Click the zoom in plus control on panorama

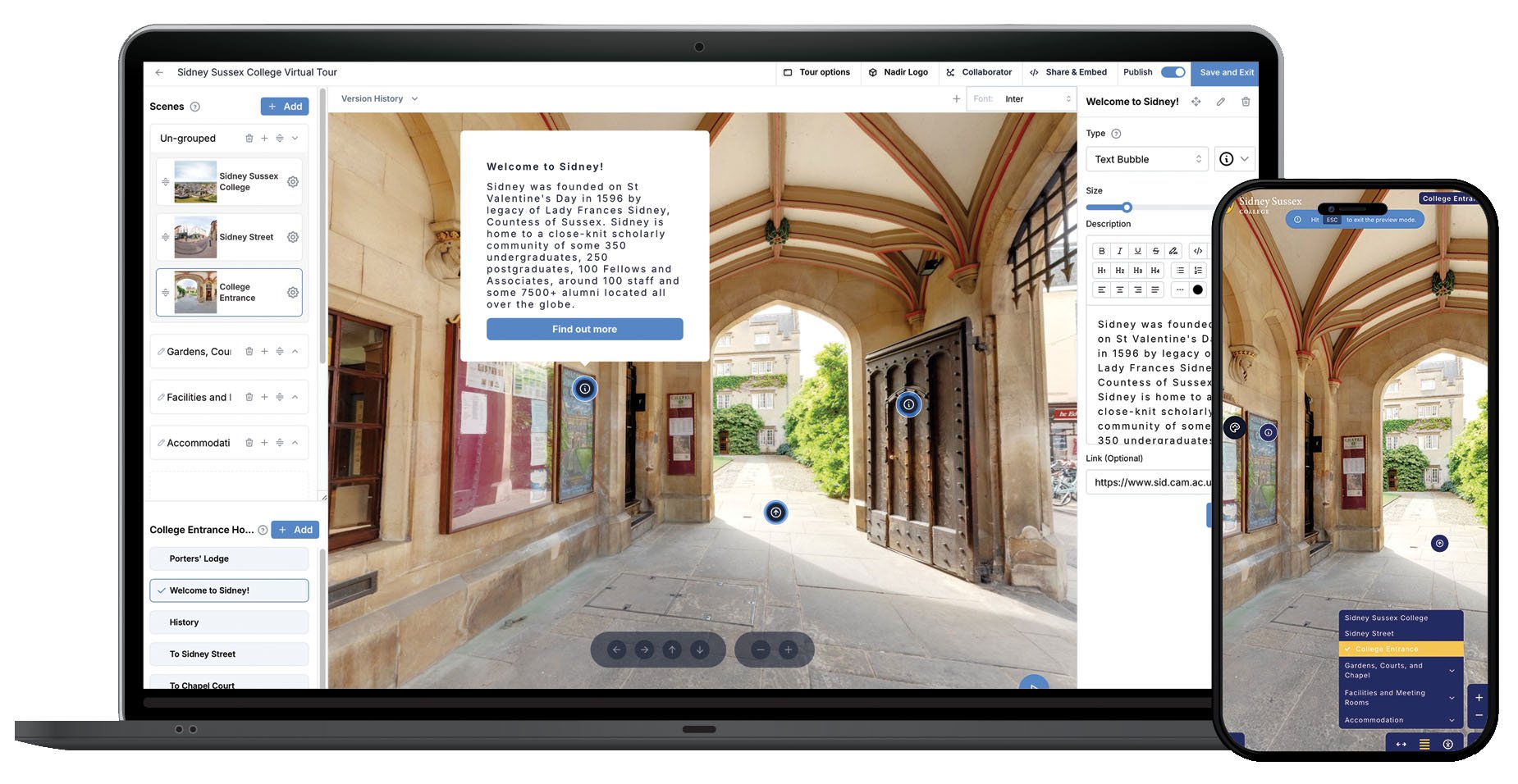(788, 650)
